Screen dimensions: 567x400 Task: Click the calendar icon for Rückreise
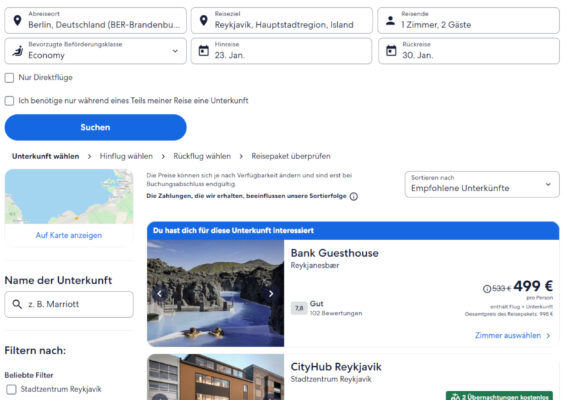391,51
